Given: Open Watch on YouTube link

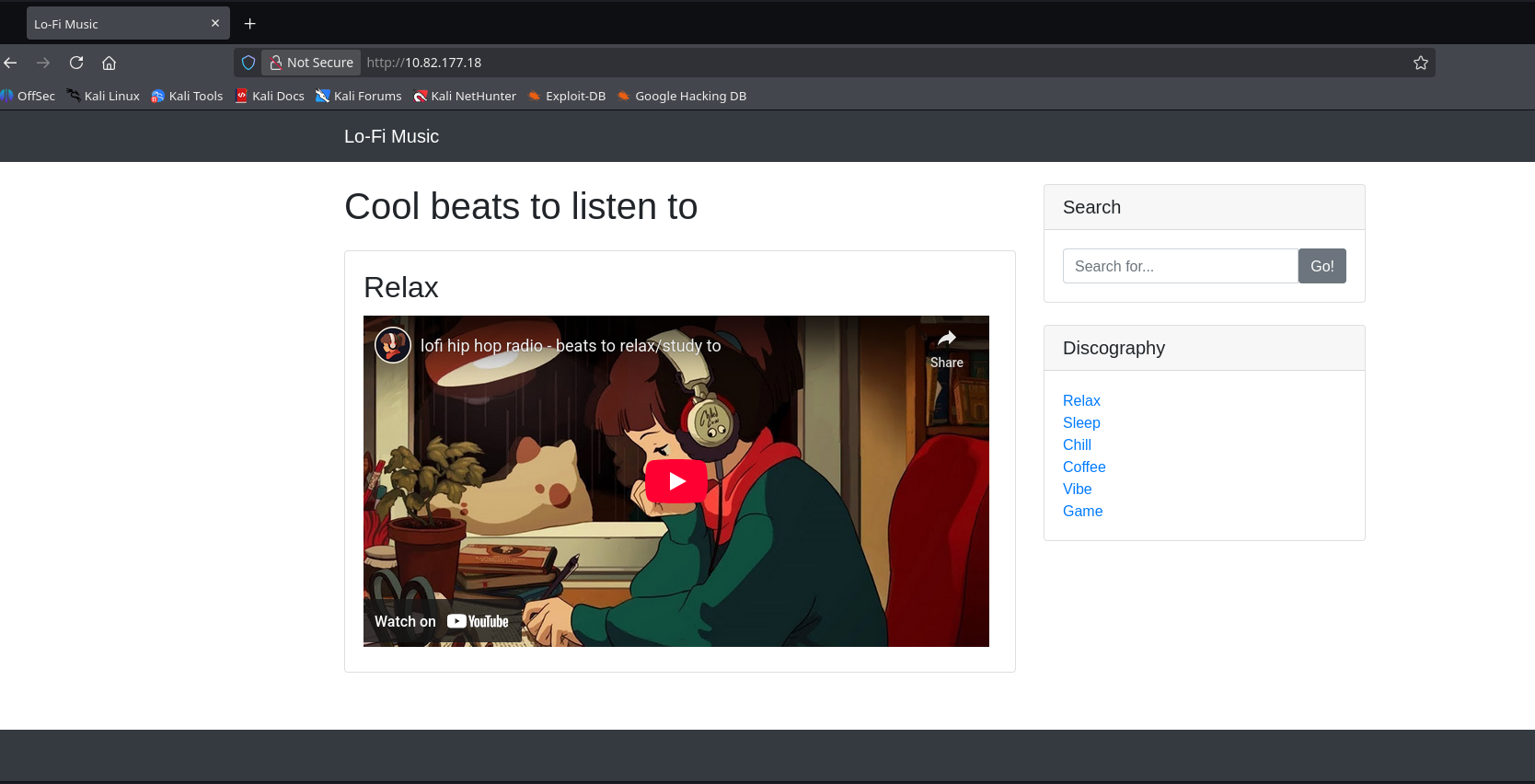Looking at the screenshot, I should [442, 622].
